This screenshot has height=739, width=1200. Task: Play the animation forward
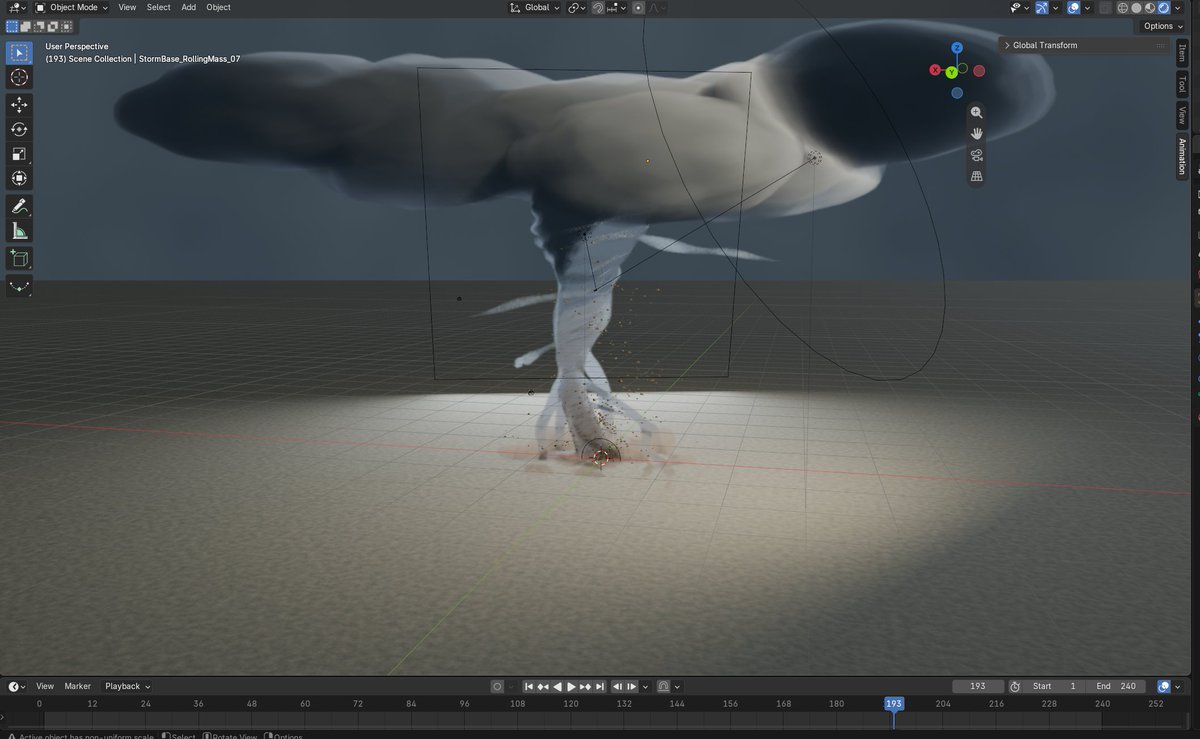tap(571, 686)
